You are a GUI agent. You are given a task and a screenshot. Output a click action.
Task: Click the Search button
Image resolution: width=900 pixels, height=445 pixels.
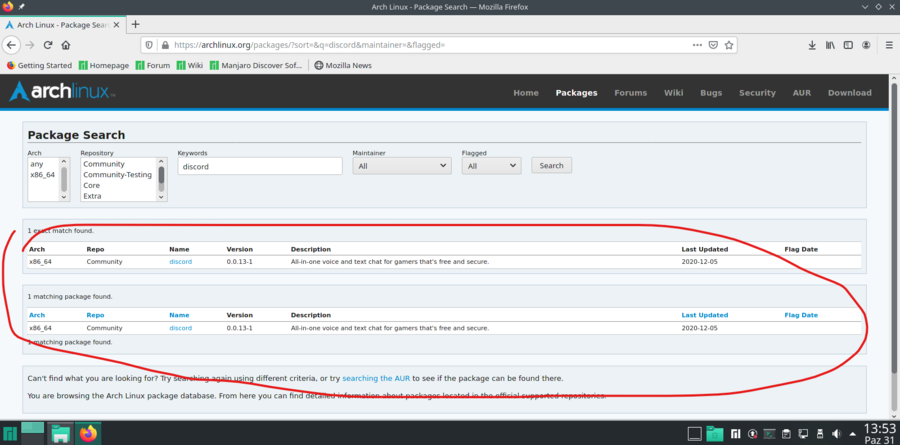click(552, 165)
